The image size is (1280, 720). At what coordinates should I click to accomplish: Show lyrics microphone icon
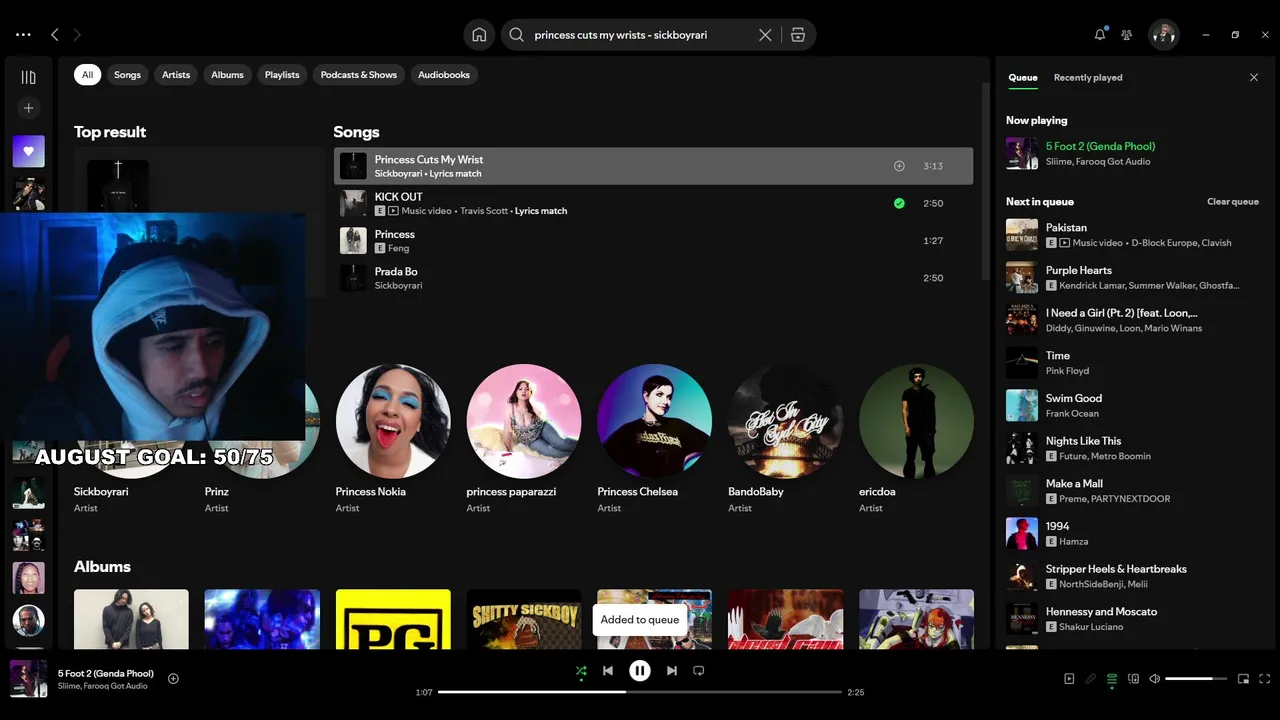pyautogui.click(x=1091, y=679)
